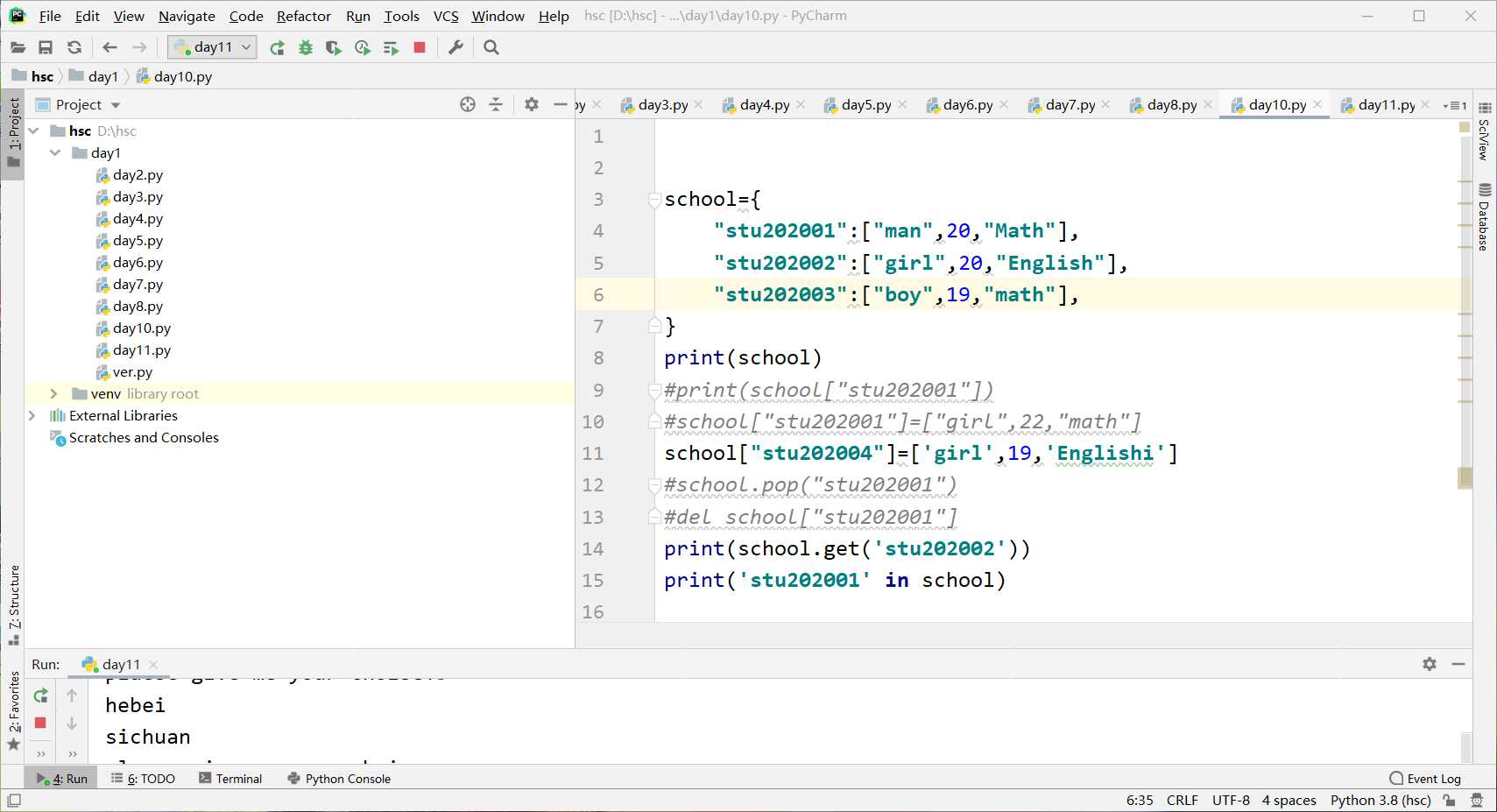This screenshot has width=1497, height=812.
Task: Collapse the day1 folder
Action: tap(55, 152)
